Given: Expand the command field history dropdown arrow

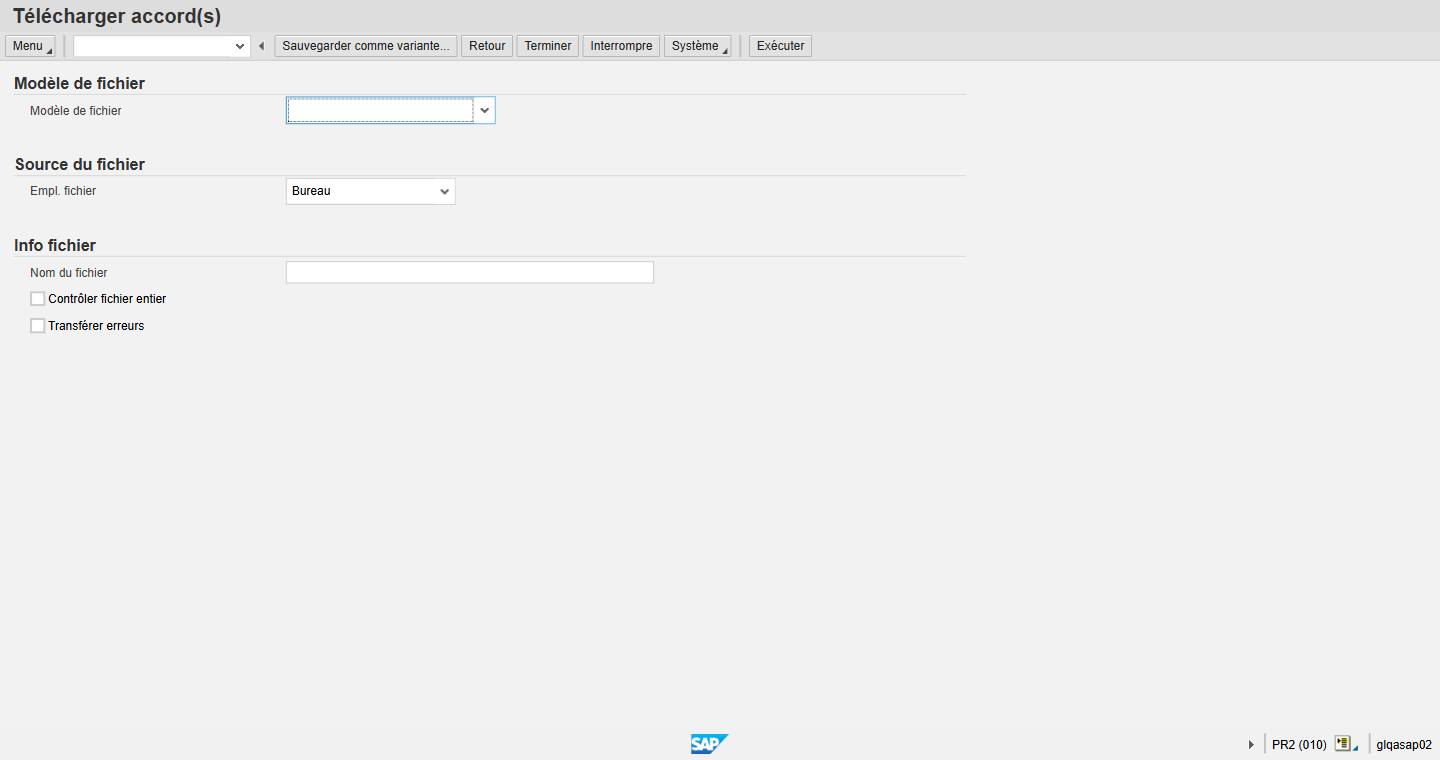Looking at the screenshot, I should pos(240,46).
